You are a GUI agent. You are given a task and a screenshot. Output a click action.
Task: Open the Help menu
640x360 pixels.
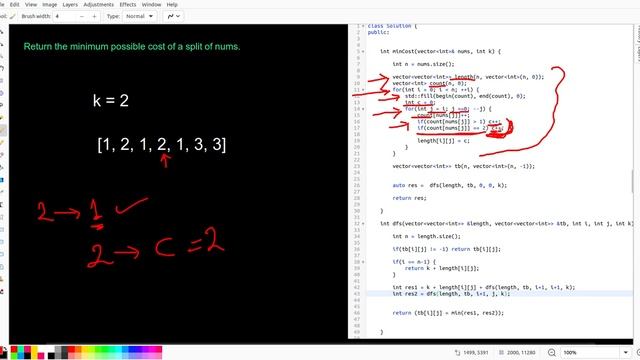coord(172,4)
